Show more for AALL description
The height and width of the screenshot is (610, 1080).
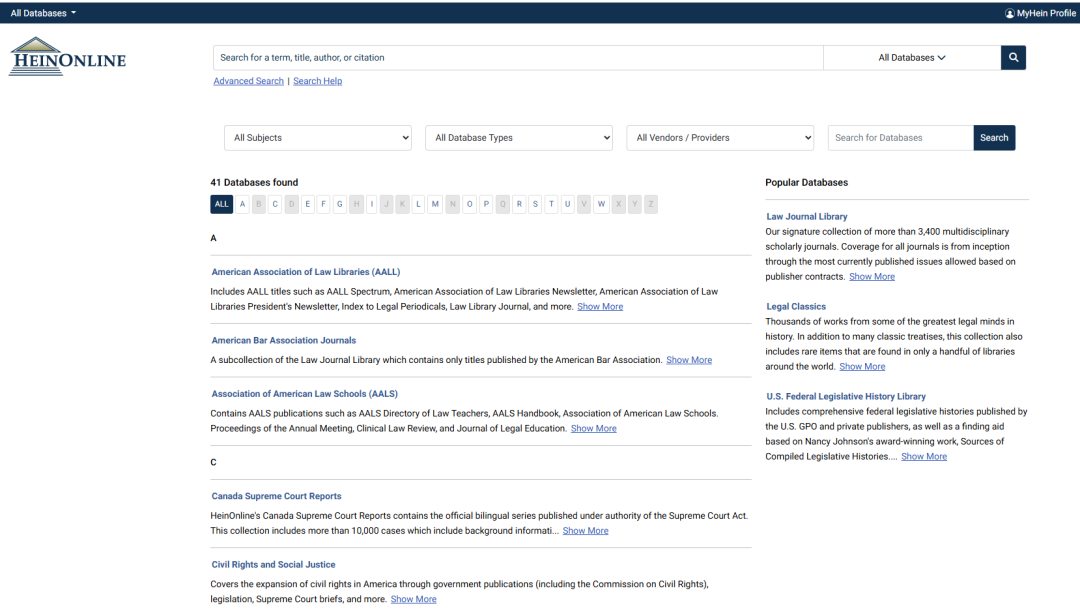pyautogui.click(x=600, y=306)
